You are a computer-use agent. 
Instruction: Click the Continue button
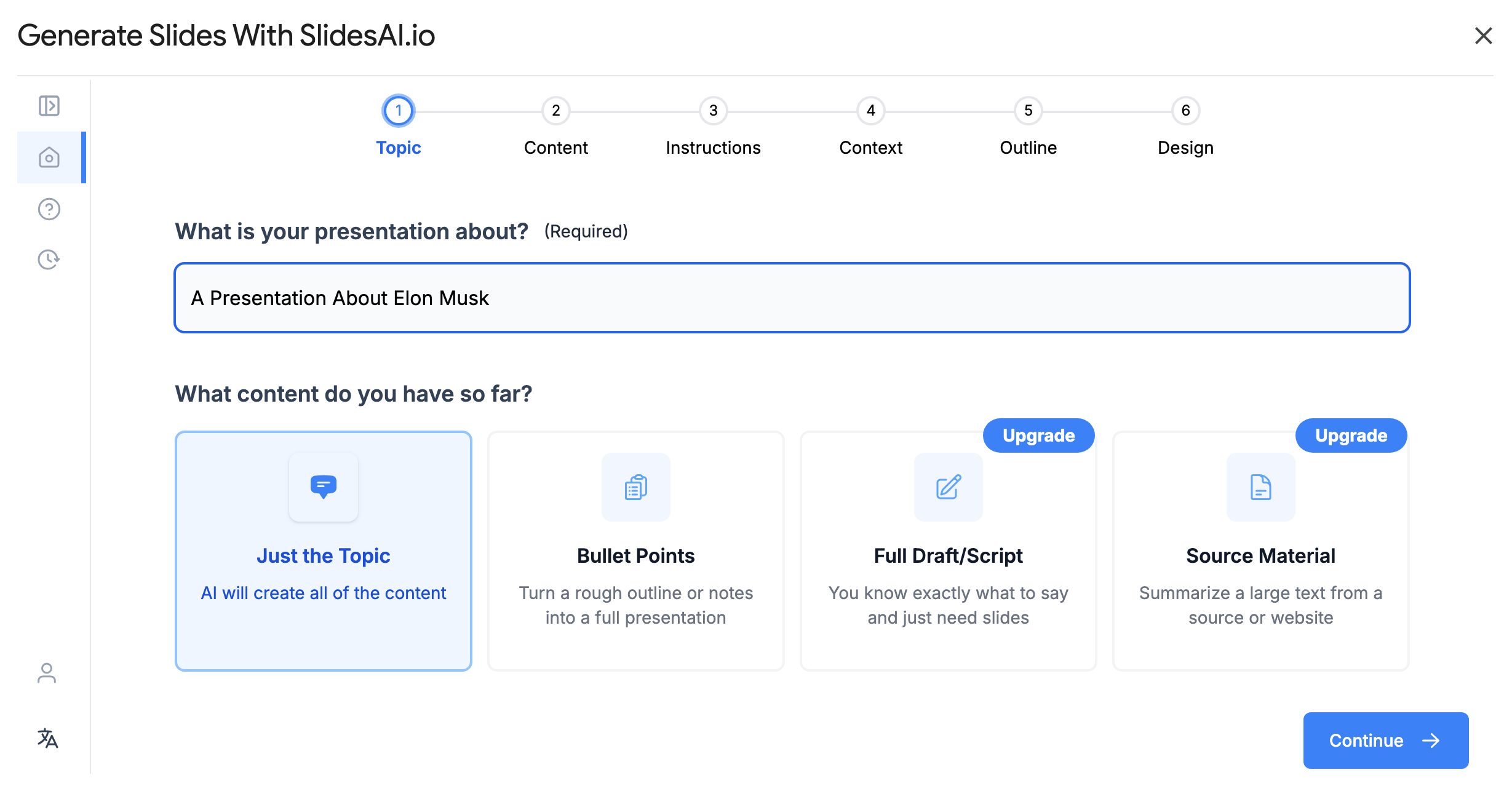click(x=1386, y=741)
